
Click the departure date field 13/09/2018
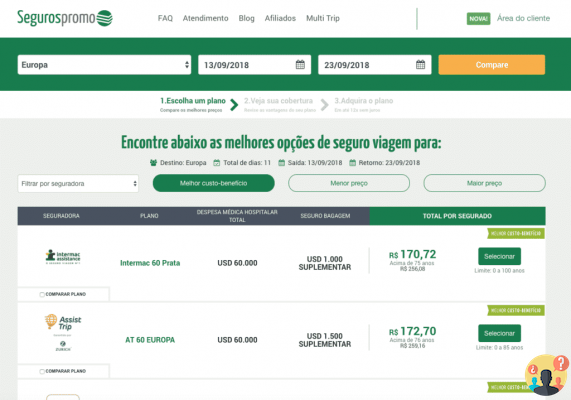click(255, 65)
